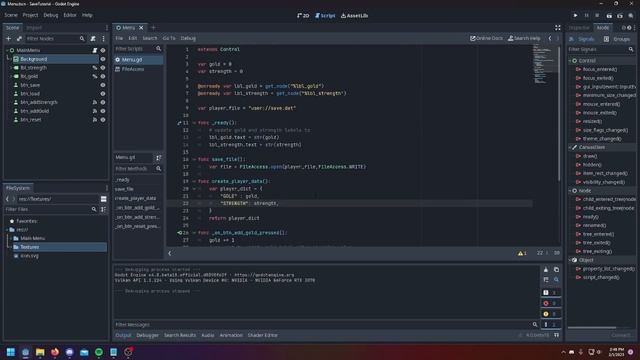The width and height of the screenshot is (640, 360).
Task: Toggle visibility of btn_save node
Action: pos(103,85)
